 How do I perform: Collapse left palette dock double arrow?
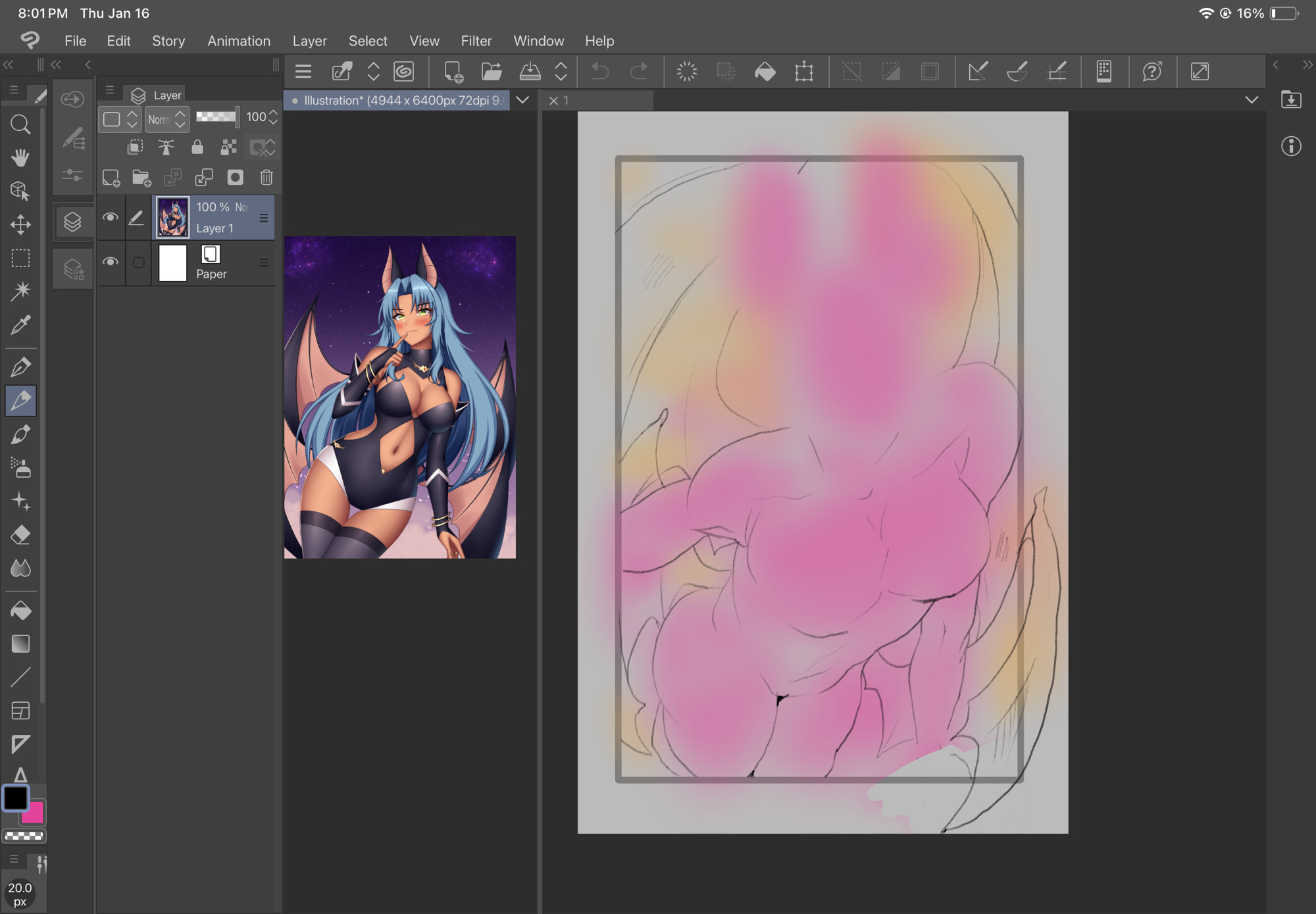point(8,64)
